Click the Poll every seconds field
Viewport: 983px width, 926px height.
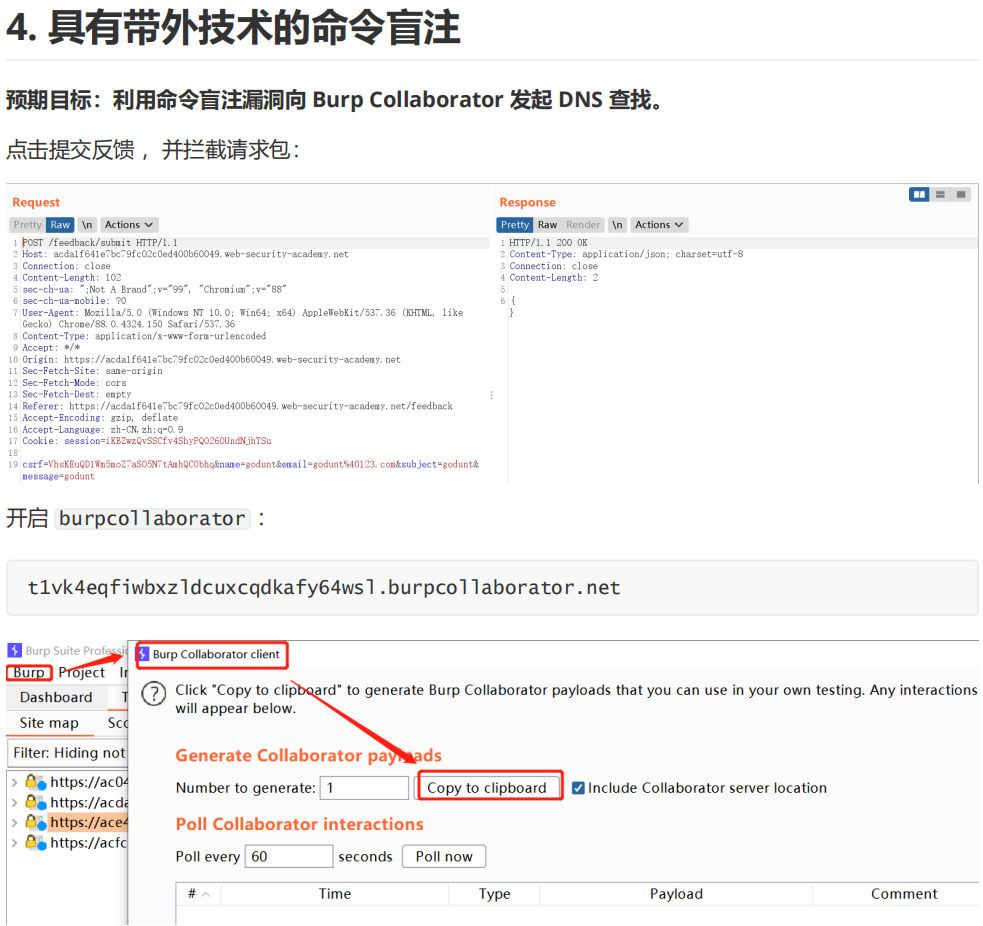[x=289, y=856]
